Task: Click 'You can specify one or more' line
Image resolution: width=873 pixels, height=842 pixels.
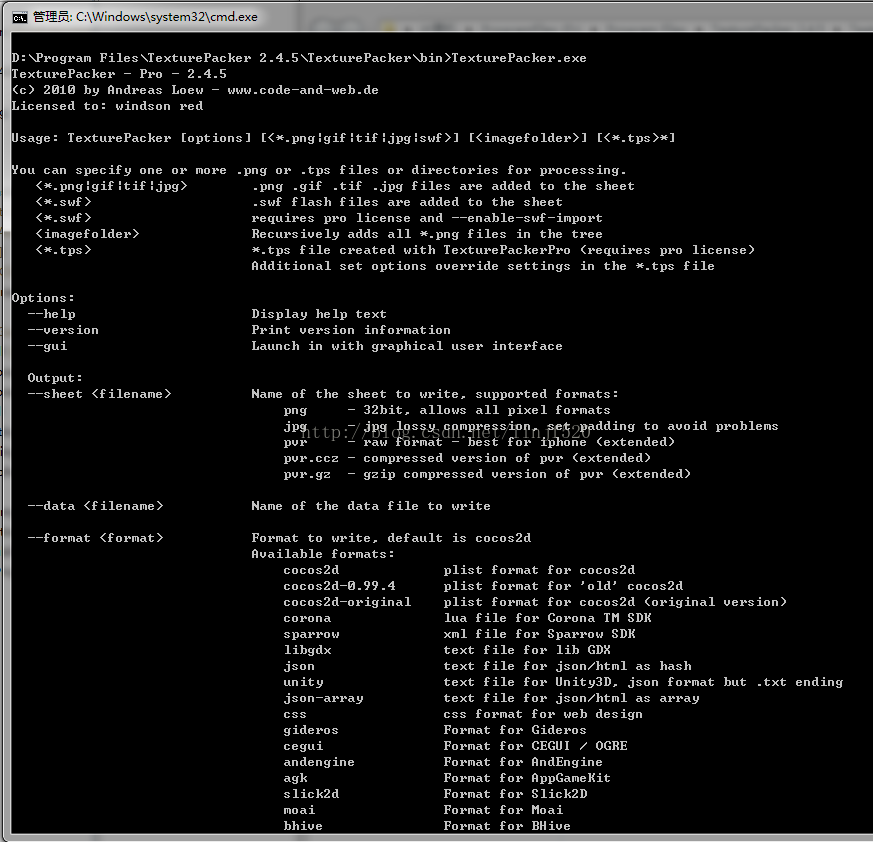Action: [x=319, y=170]
